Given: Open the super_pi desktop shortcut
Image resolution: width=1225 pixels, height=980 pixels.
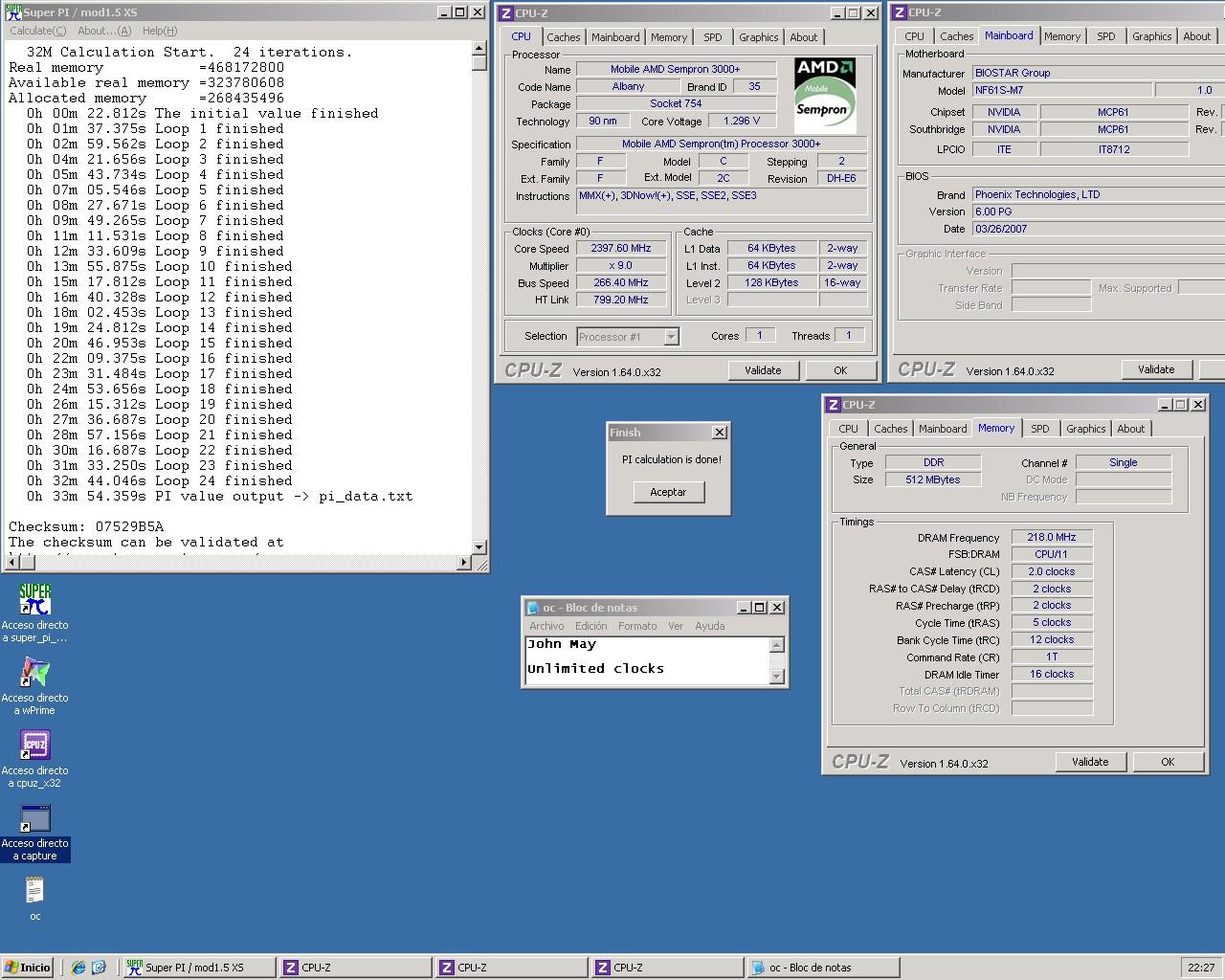Looking at the screenshot, I should 35,612.
